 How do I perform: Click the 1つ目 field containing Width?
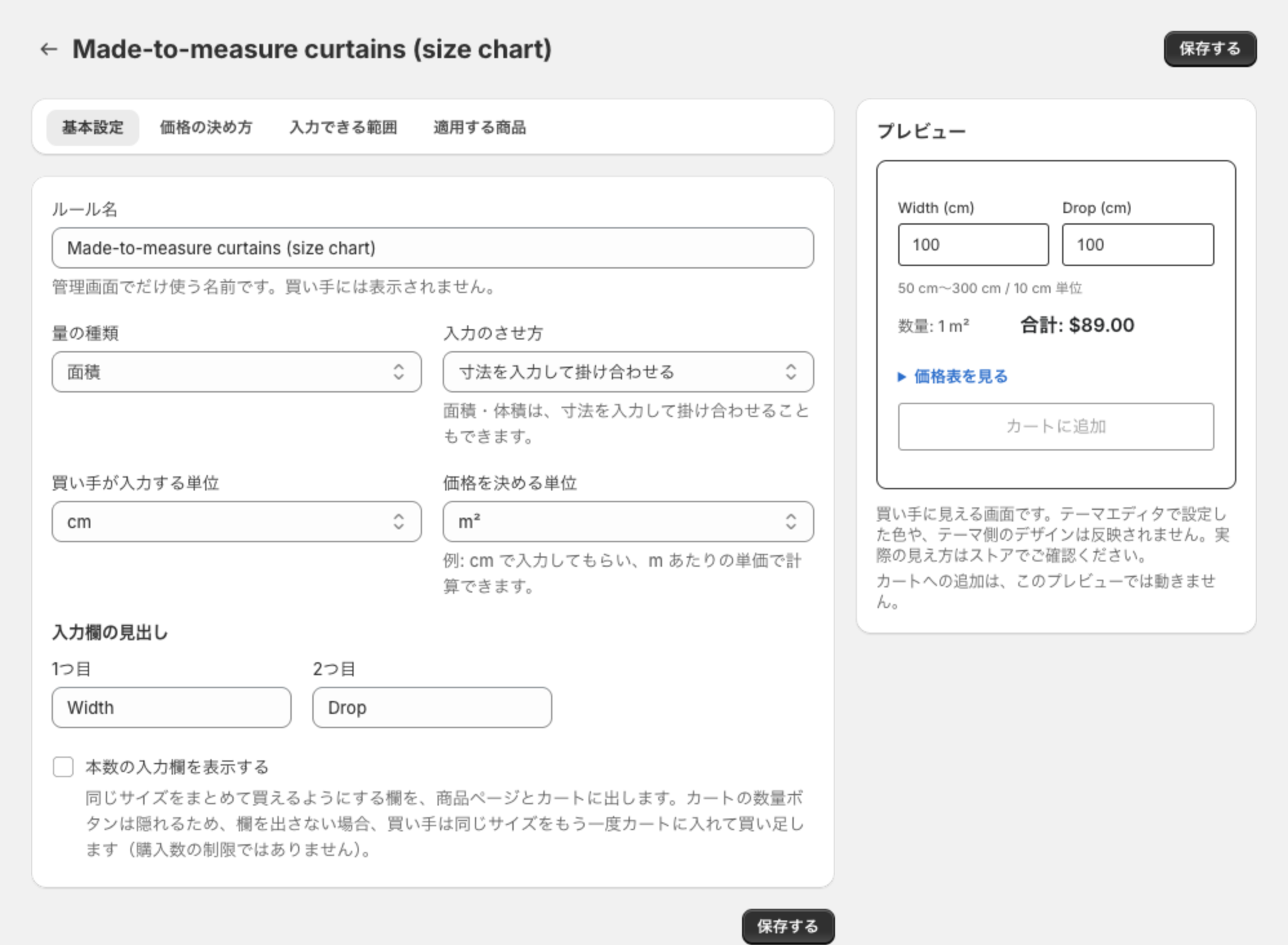(172, 707)
